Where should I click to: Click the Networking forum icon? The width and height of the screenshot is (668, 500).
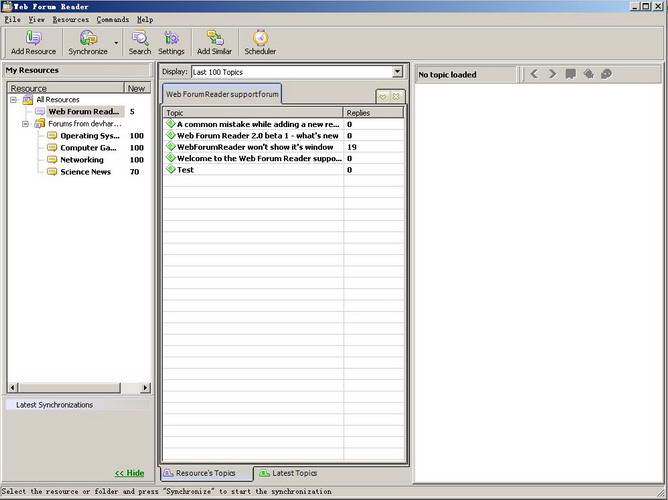pyautogui.click(x=52, y=159)
